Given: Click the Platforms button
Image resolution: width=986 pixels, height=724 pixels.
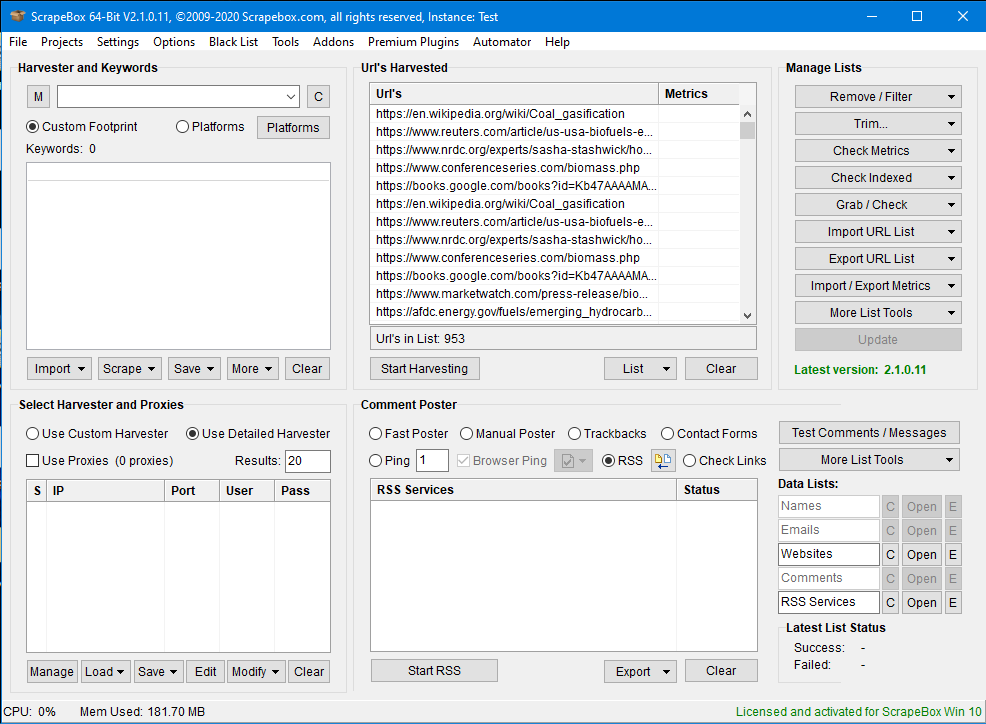Looking at the screenshot, I should [x=293, y=128].
